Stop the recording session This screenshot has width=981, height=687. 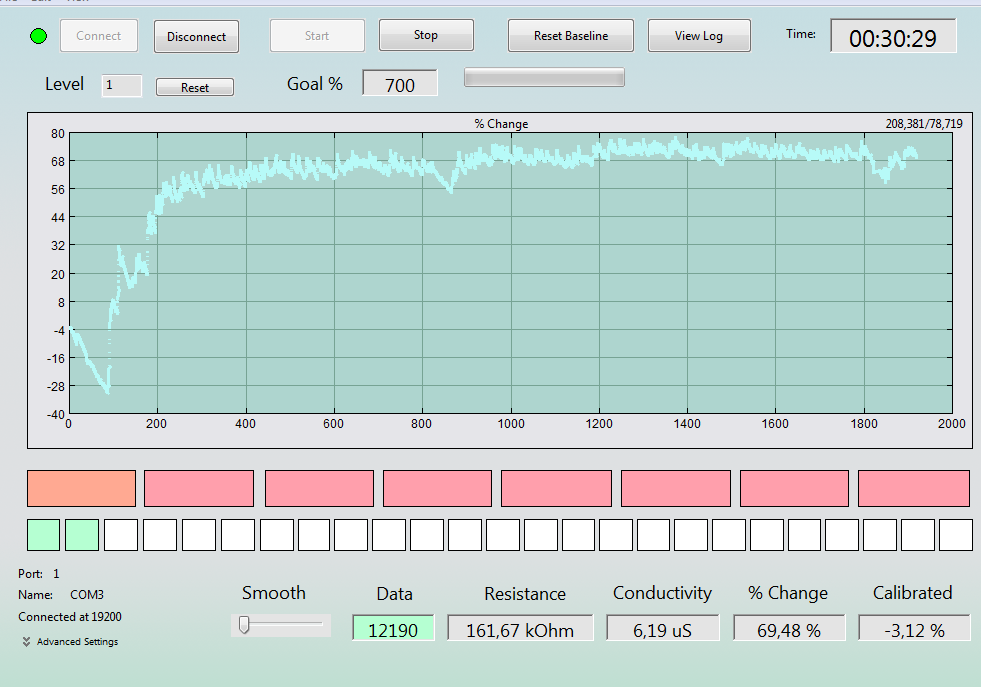click(426, 35)
